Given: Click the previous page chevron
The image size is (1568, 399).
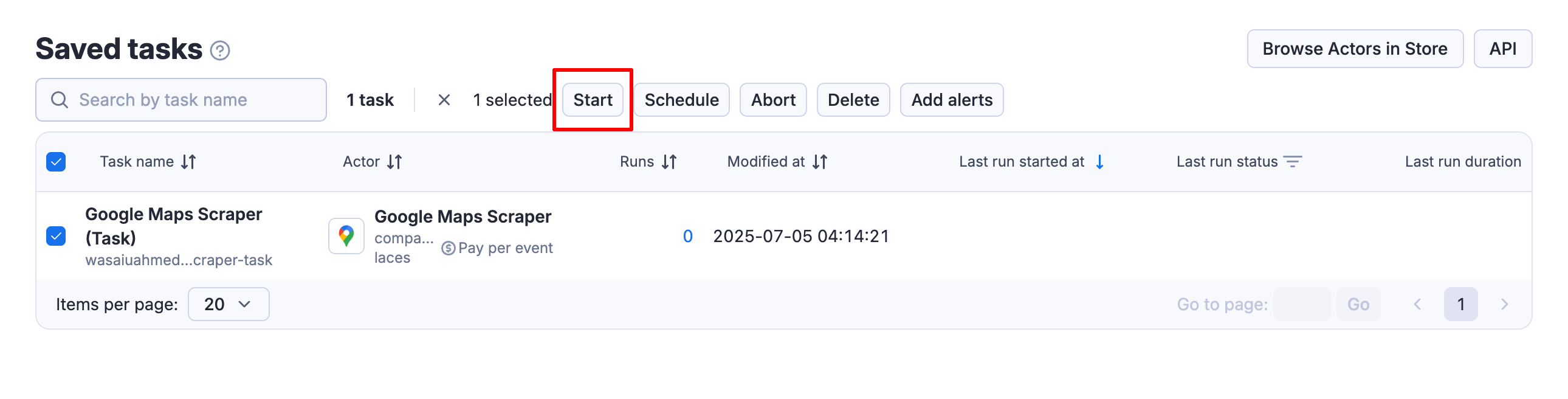Looking at the screenshot, I should tap(1419, 304).
